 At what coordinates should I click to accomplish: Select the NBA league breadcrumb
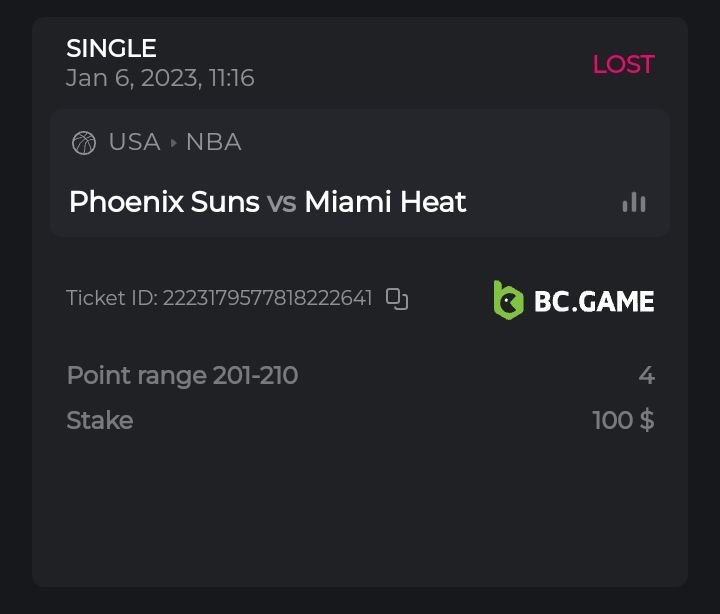[x=213, y=142]
